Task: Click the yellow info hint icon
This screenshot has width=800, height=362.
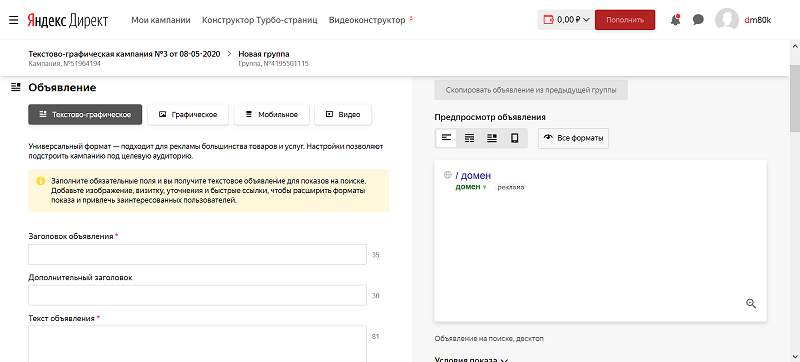Action: (41, 181)
